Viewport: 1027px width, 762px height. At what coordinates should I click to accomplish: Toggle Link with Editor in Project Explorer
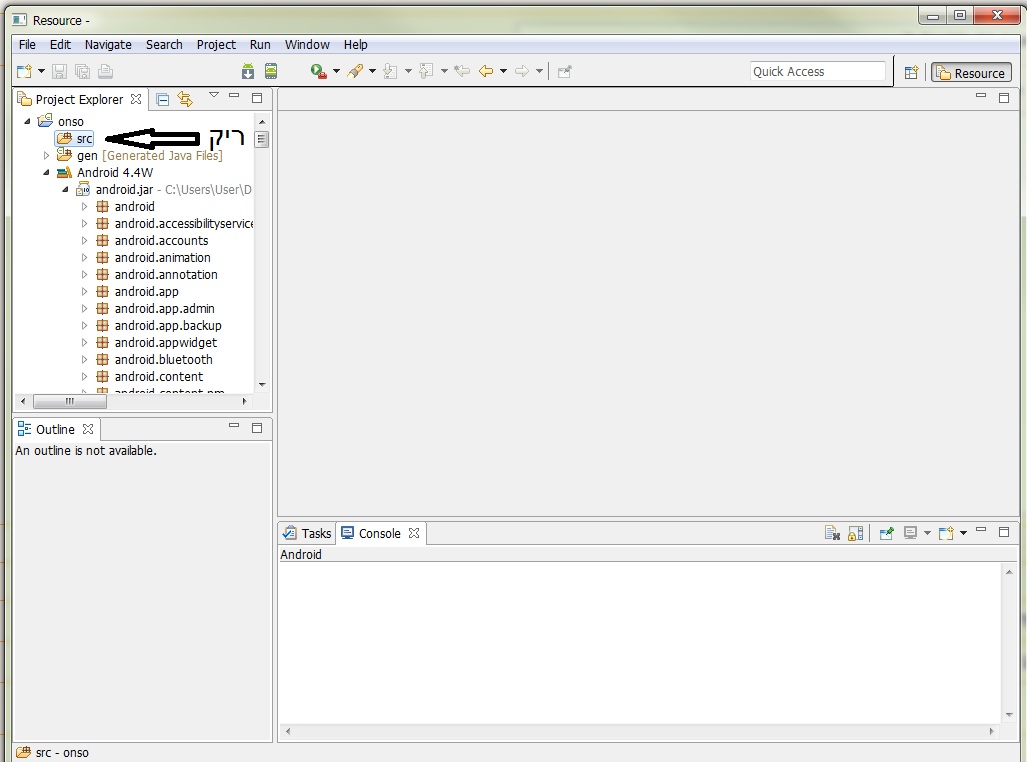pyautogui.click(x=185, y=99)
